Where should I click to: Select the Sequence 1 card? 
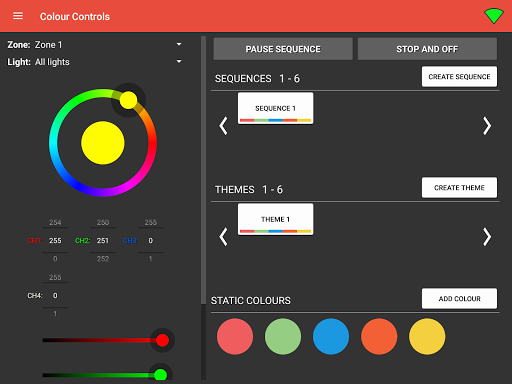(275, 108)
